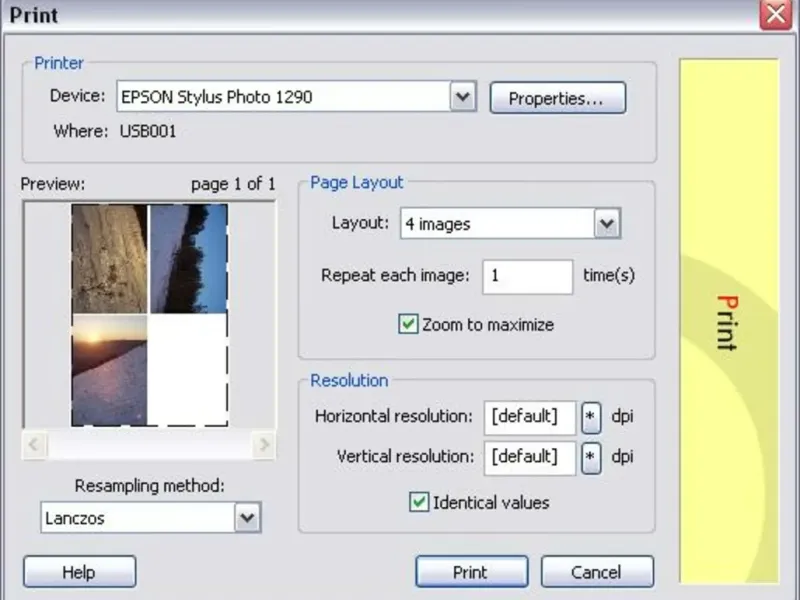Click the asterisk button beside Vertical resolution

point(590,458)
